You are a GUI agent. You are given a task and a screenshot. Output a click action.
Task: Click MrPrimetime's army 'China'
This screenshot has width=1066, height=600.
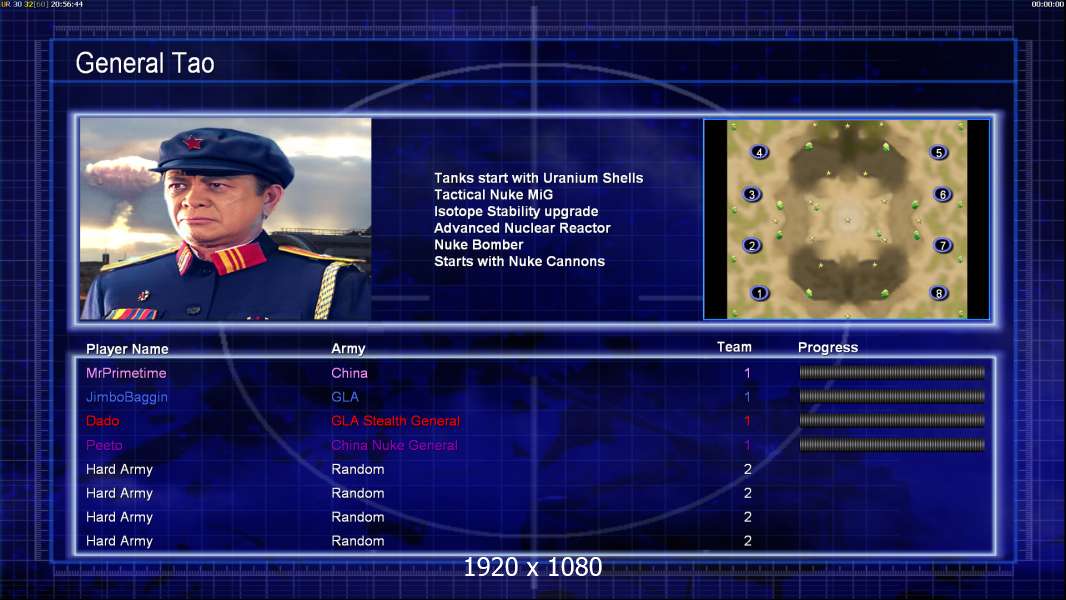point(349,373)
